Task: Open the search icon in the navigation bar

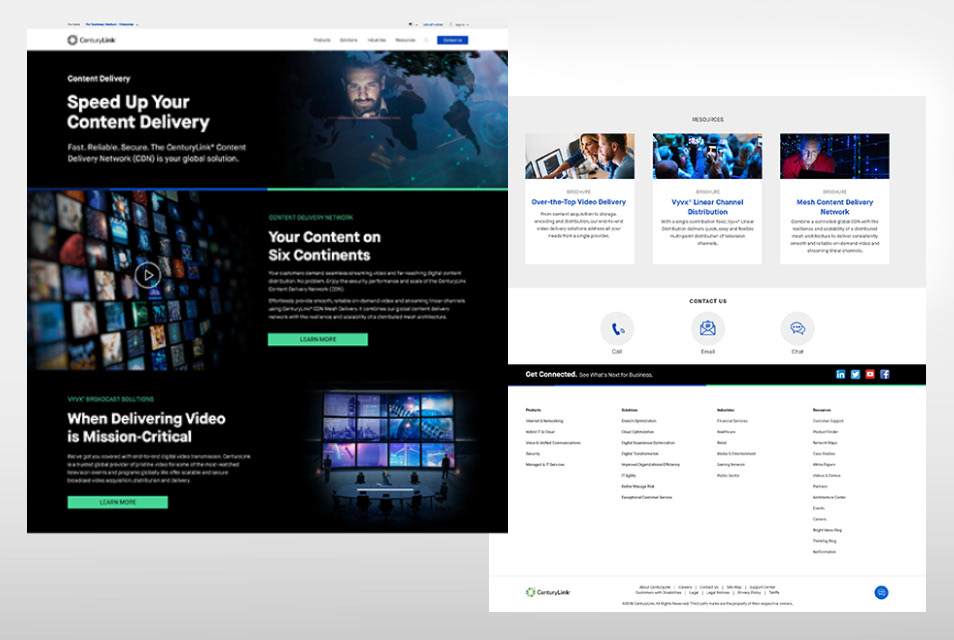Action: 426,40
